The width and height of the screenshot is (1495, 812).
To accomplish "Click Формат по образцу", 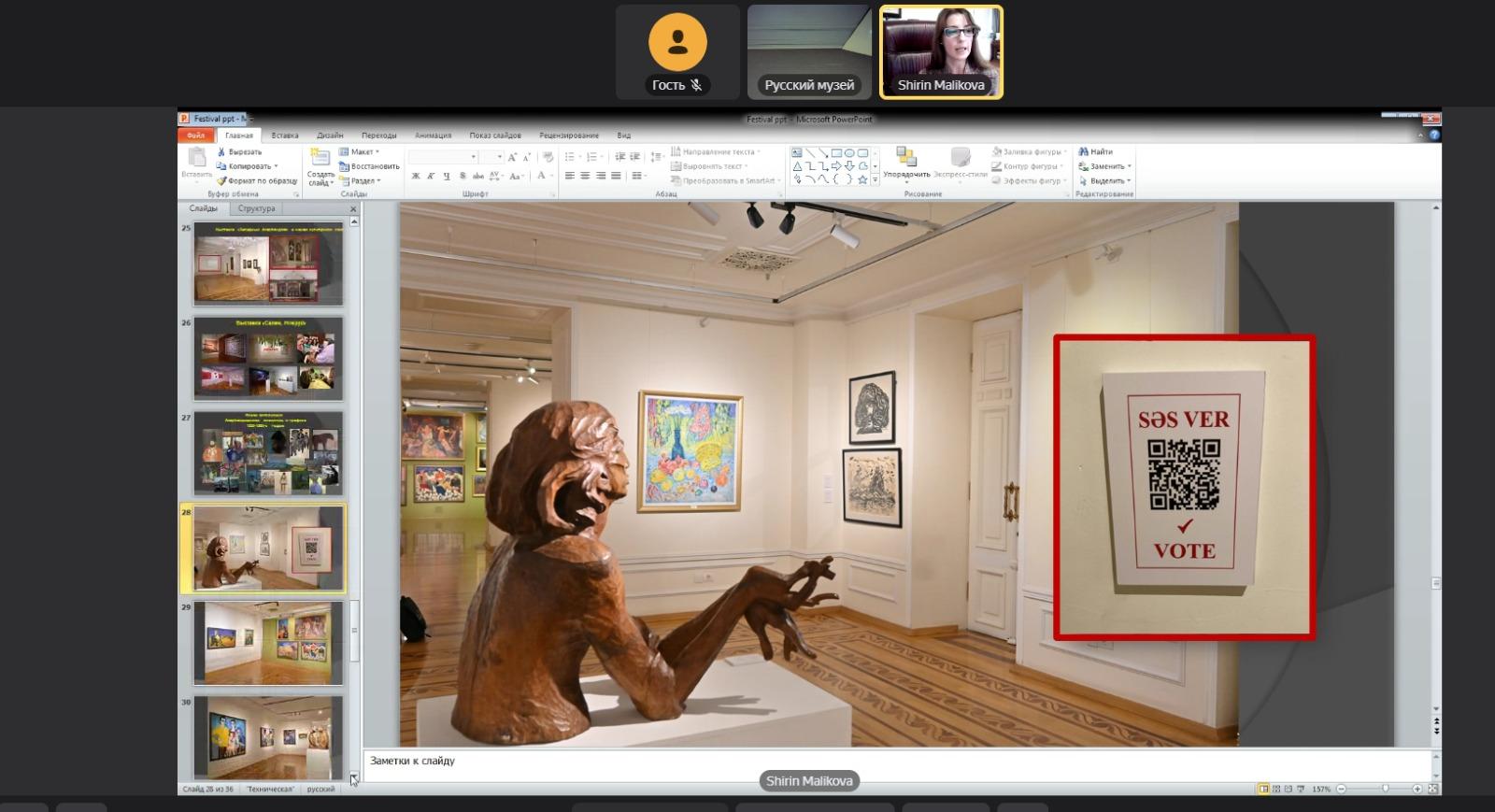I will pyautogui.click(x=256, y=180).
